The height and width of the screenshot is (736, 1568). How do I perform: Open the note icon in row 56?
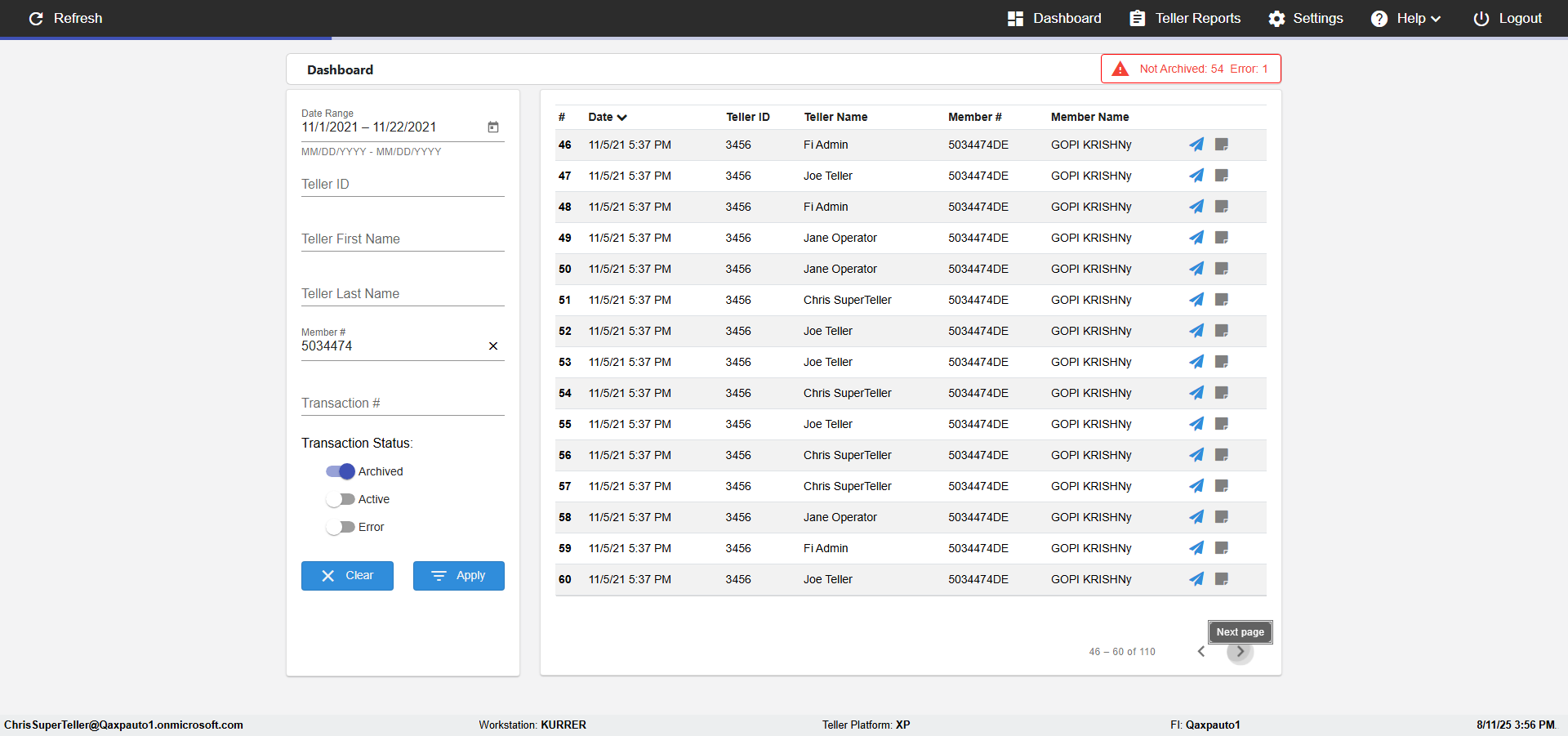click(1222, 455)
